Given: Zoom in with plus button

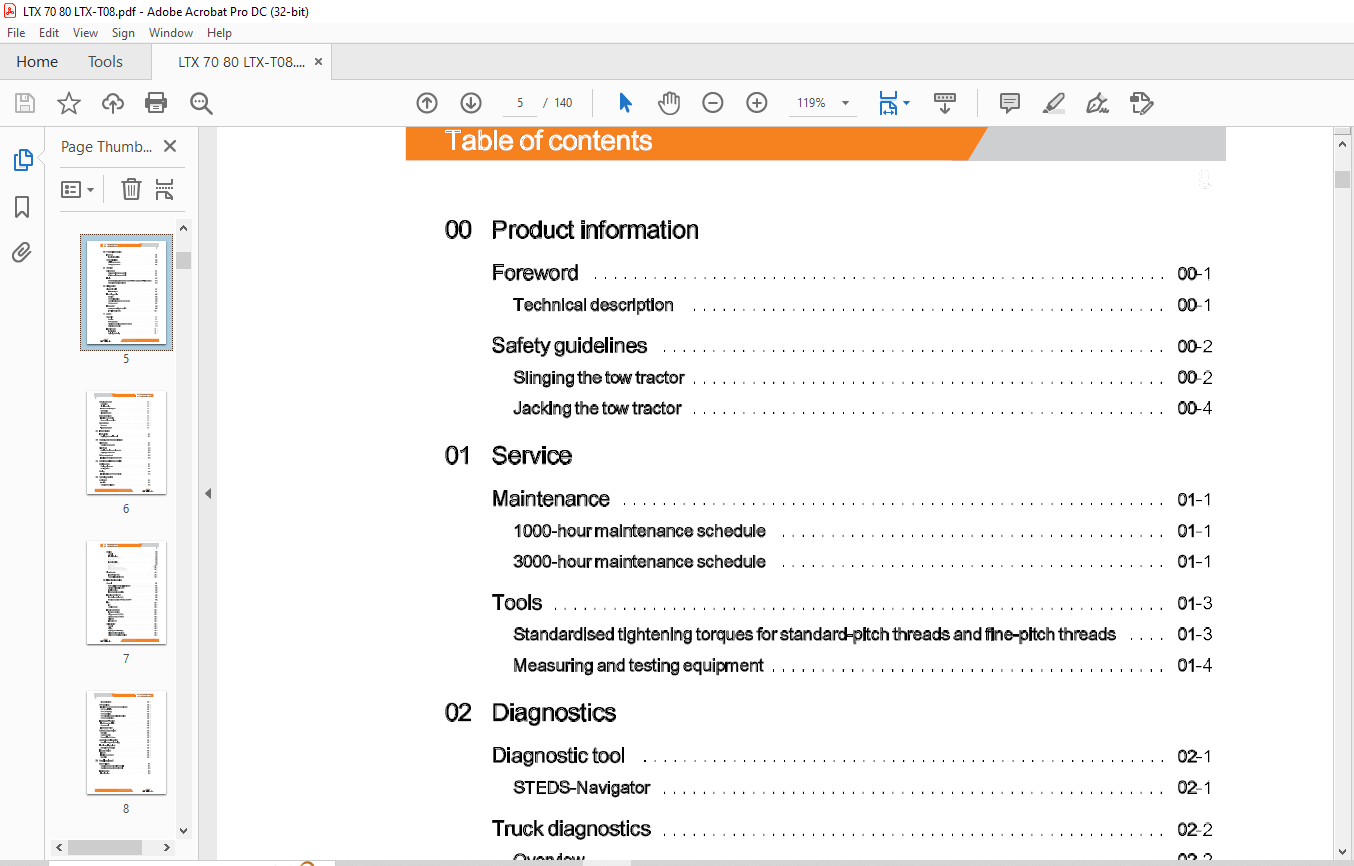Looking at the screenshot, I should (757, 103).
